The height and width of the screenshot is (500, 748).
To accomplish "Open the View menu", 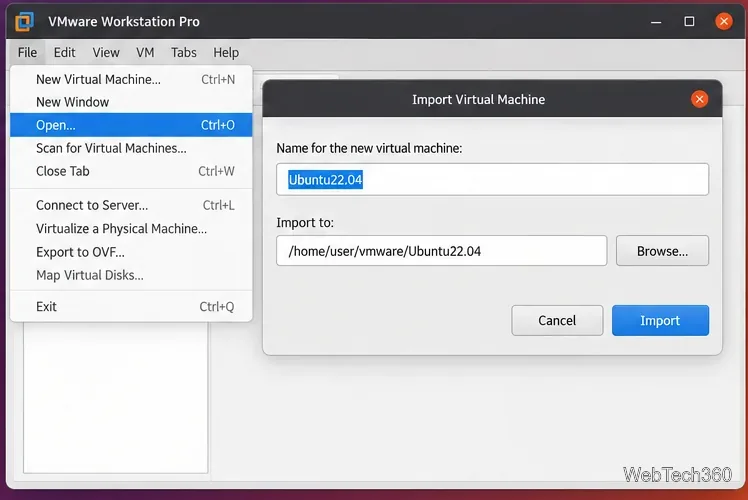I will pyautogui.click(x=106, y=52).
